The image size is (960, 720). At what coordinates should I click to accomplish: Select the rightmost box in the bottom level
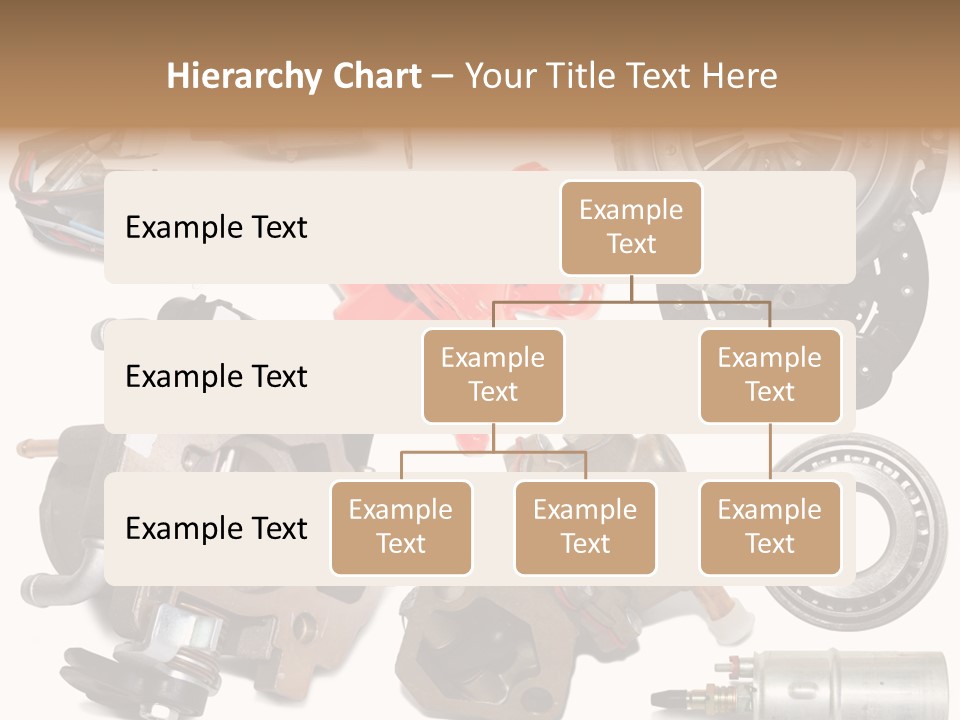(x=769, y=527)
